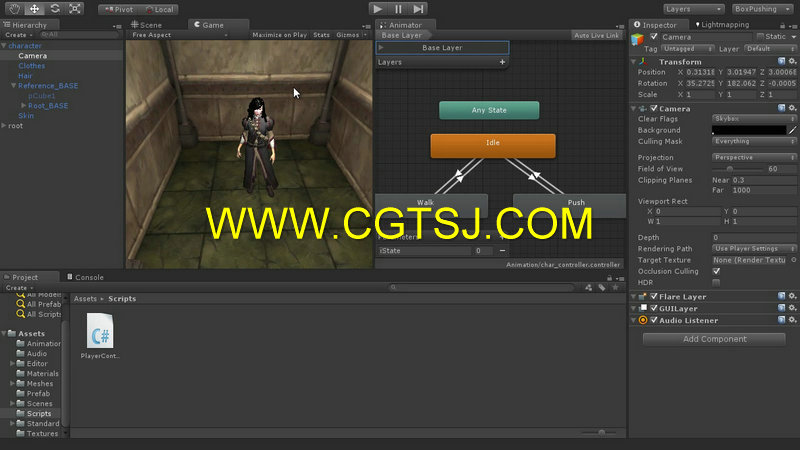
Task: Step forward one frame
Action: tap(418, 9)
